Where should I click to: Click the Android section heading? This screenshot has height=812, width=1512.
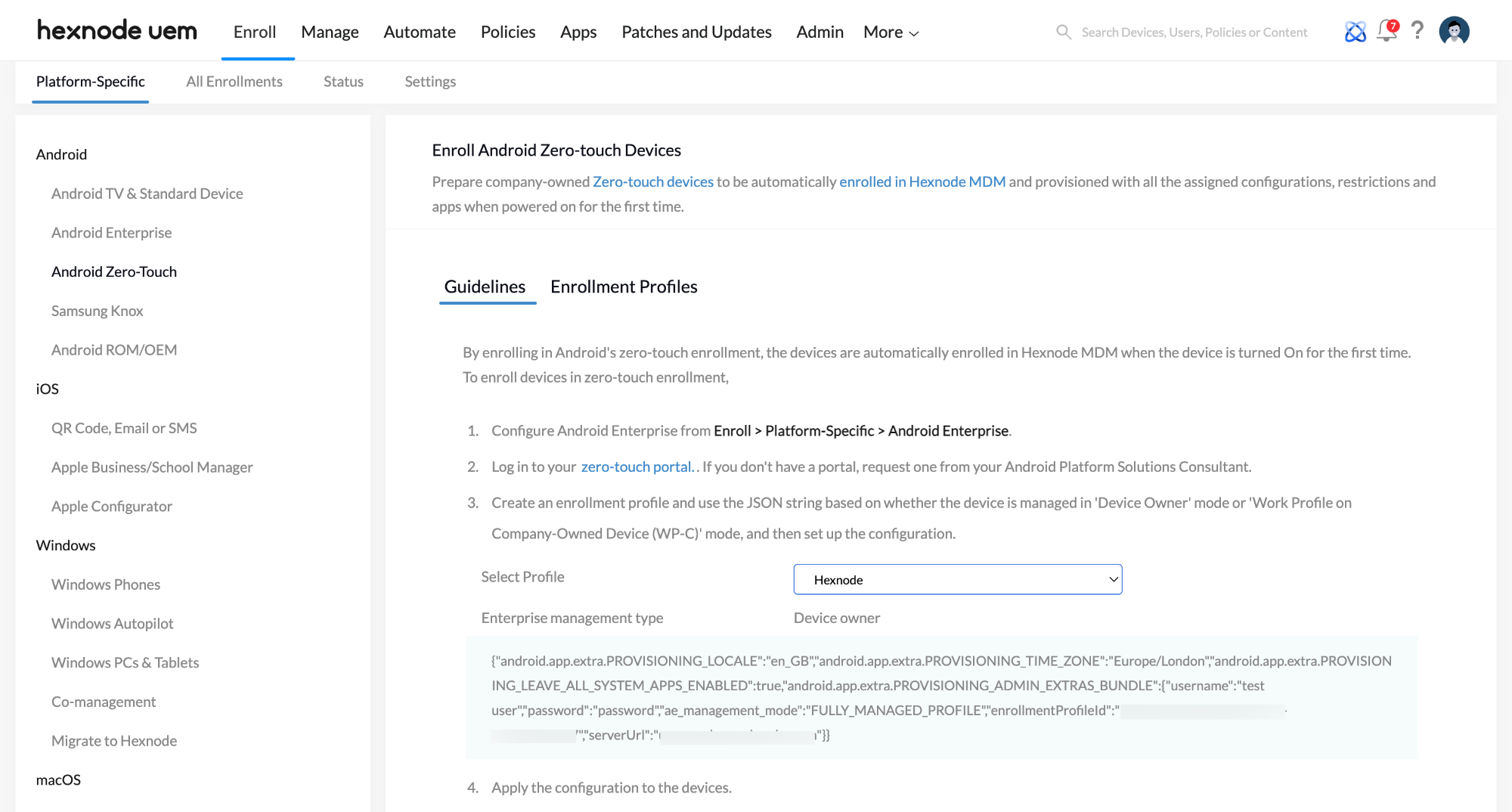61,154
